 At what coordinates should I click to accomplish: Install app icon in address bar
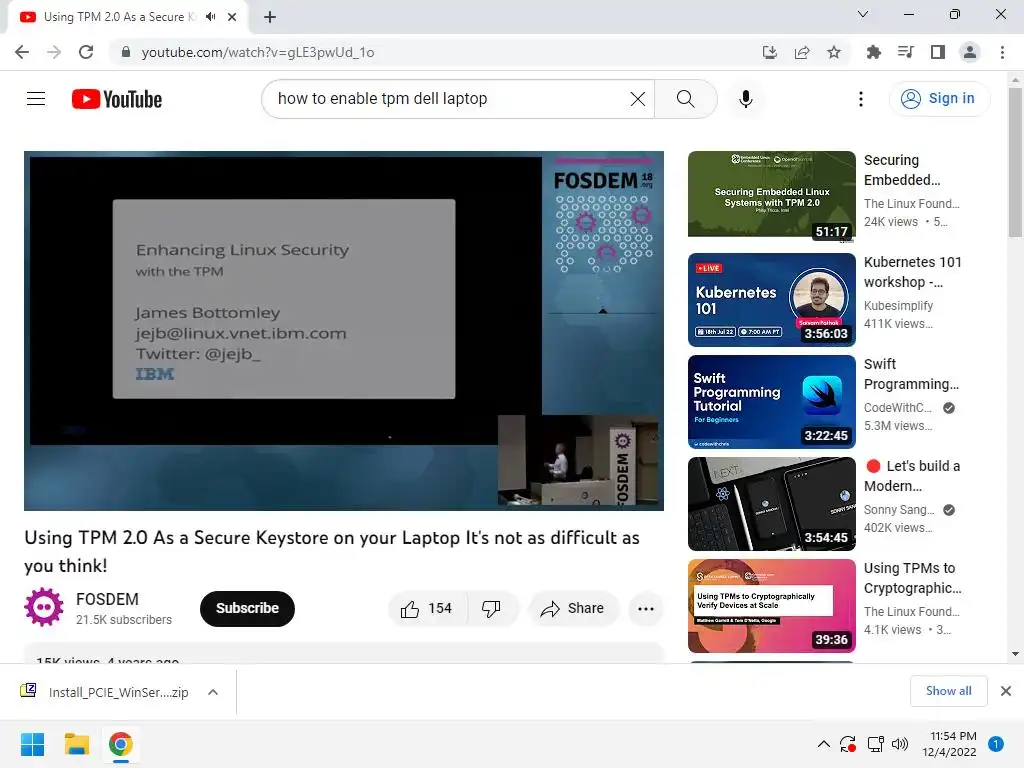point(770,52)
